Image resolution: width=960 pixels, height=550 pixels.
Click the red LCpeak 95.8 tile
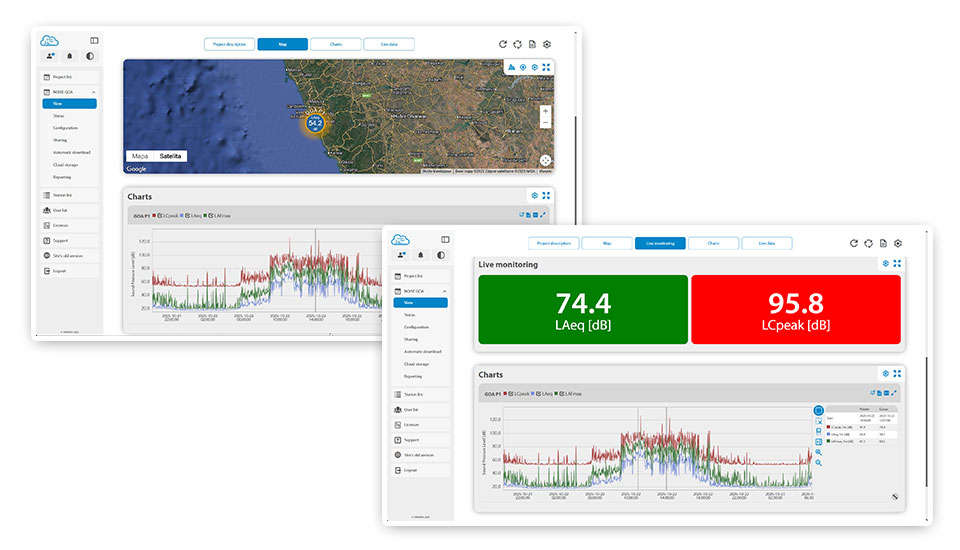[x=795, y=308]
